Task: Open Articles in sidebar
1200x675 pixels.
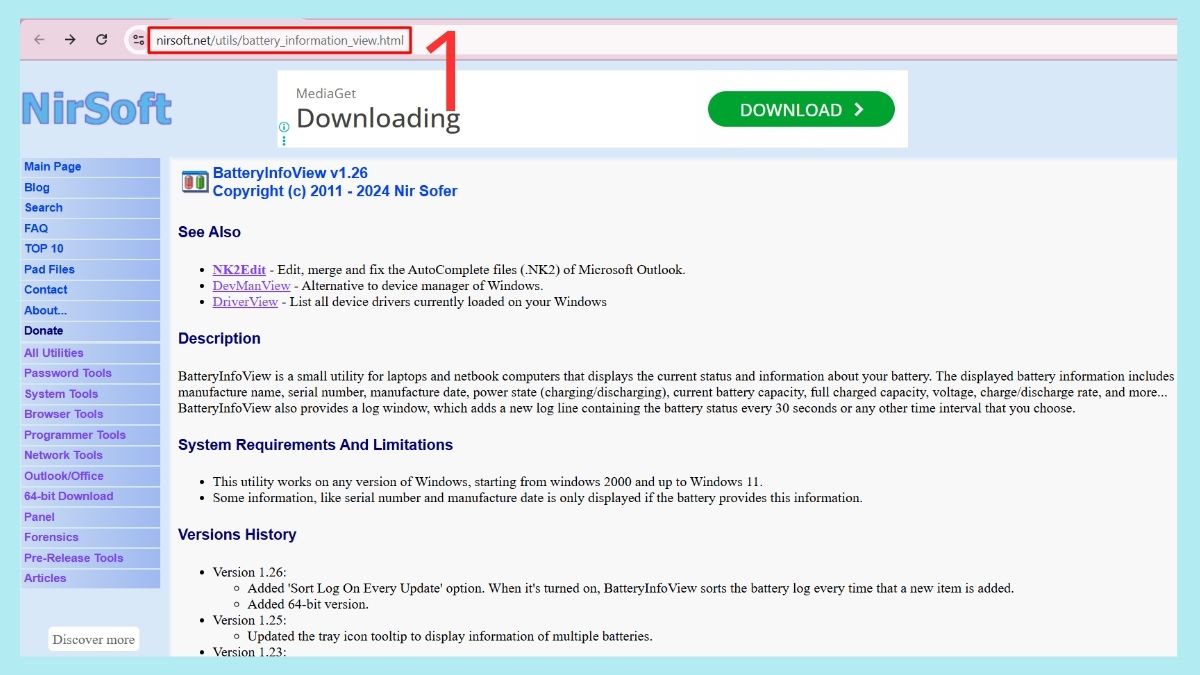Action: click(x=45, y=578)
